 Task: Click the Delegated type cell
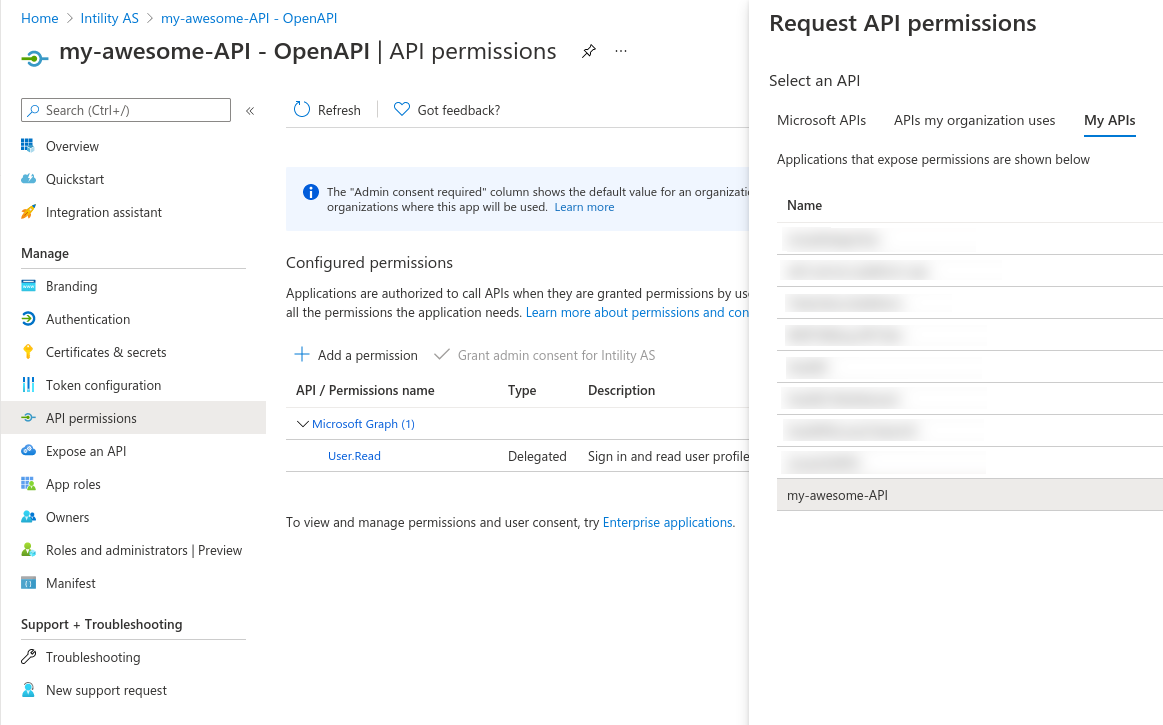(537, 456)
